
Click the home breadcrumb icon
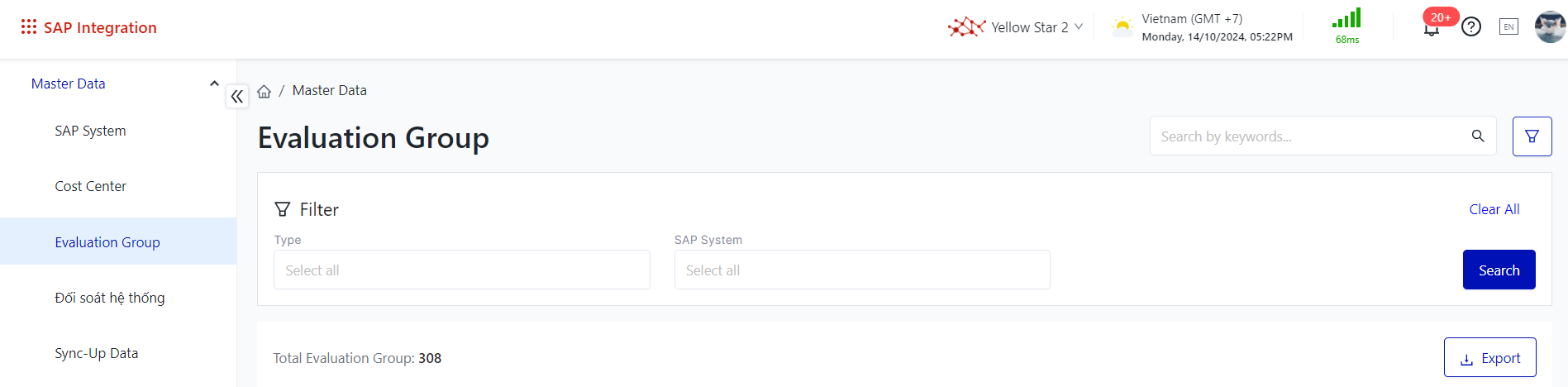click(265, 91)
